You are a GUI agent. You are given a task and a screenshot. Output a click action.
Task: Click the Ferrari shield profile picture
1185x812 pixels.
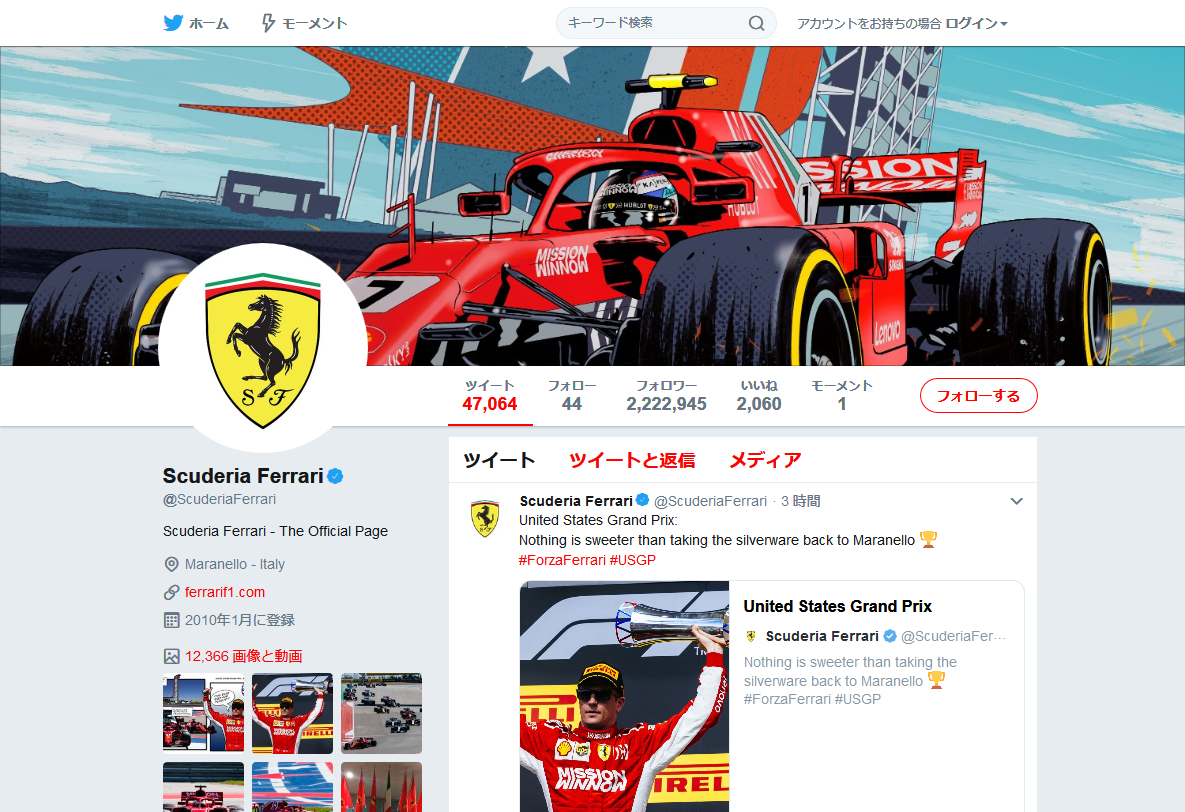point(263,348)
